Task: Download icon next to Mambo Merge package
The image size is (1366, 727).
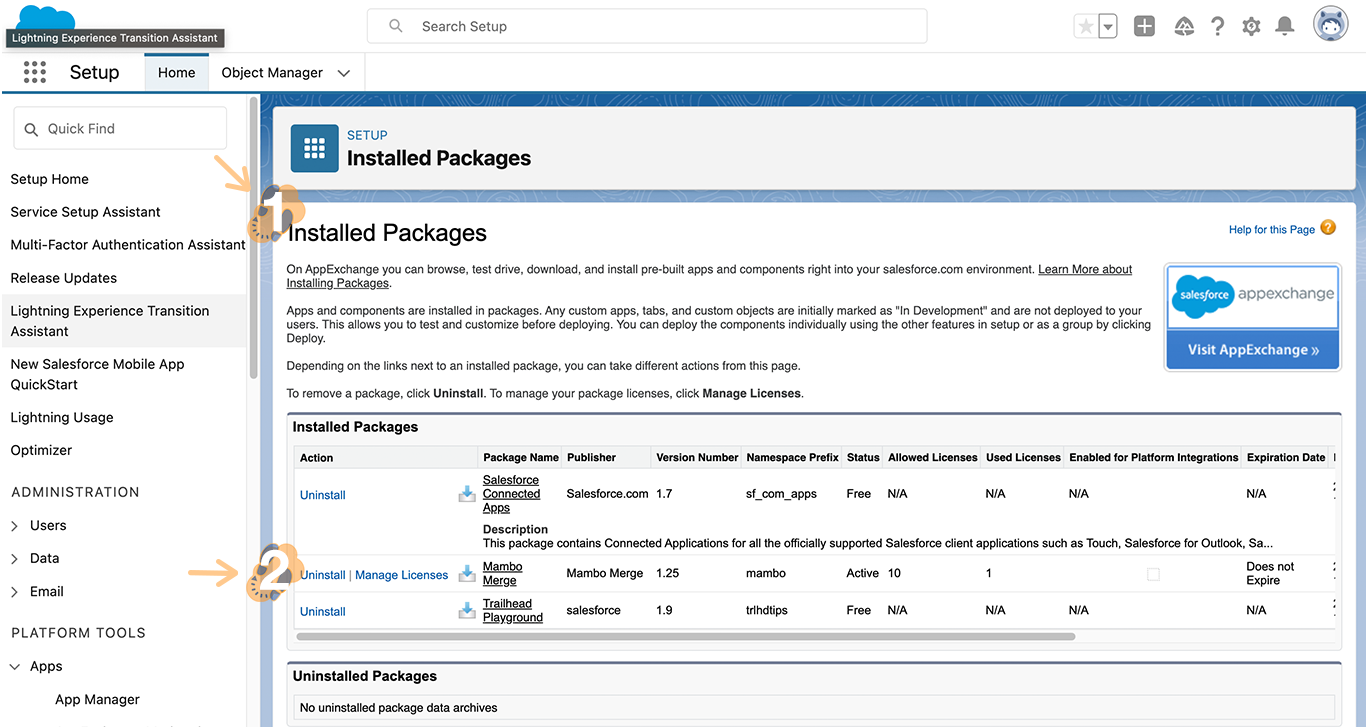Action: [x=467, y=574]
